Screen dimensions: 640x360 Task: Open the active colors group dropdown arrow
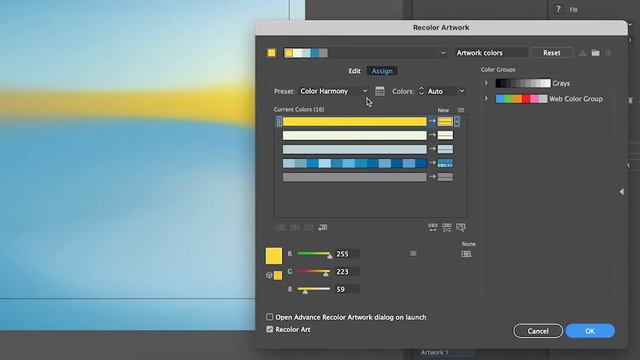point(443,53)
